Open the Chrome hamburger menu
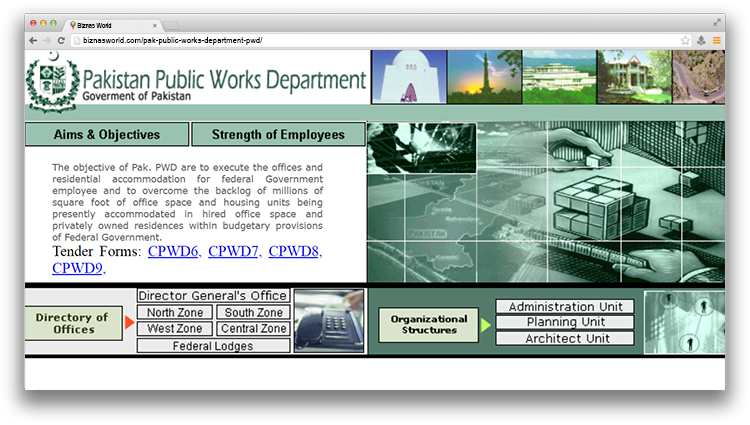Screen dimensions: 750x425 pos(717,41)
